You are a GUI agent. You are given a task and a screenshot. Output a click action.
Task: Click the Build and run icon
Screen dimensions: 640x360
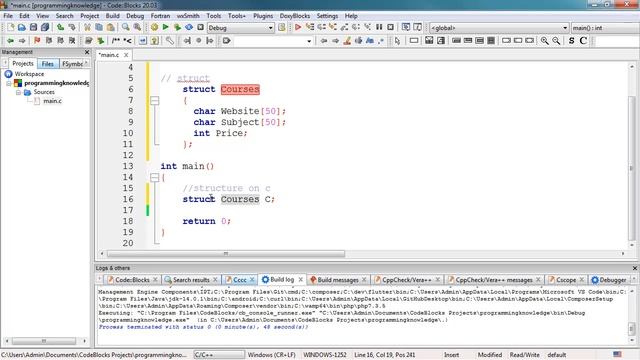click(177, 27)
